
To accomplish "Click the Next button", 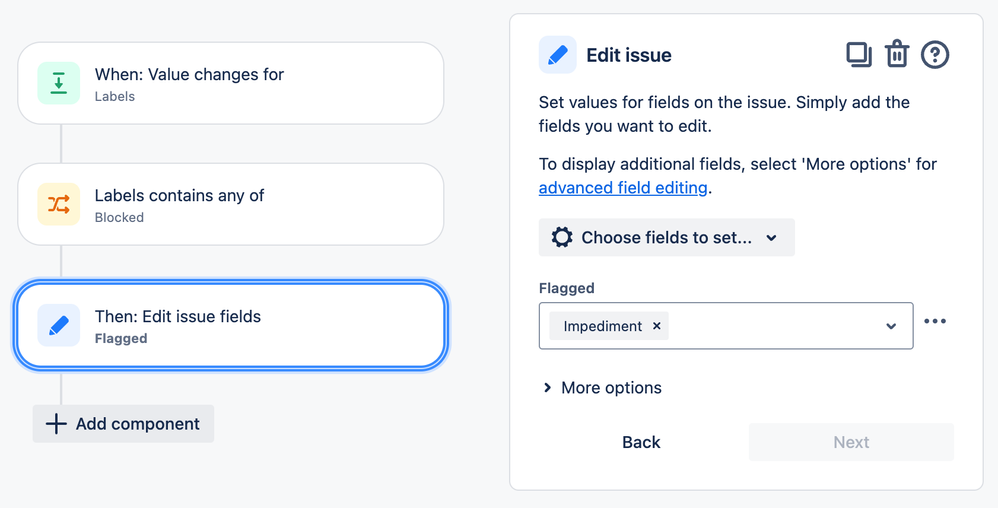I will coord(851,442).
